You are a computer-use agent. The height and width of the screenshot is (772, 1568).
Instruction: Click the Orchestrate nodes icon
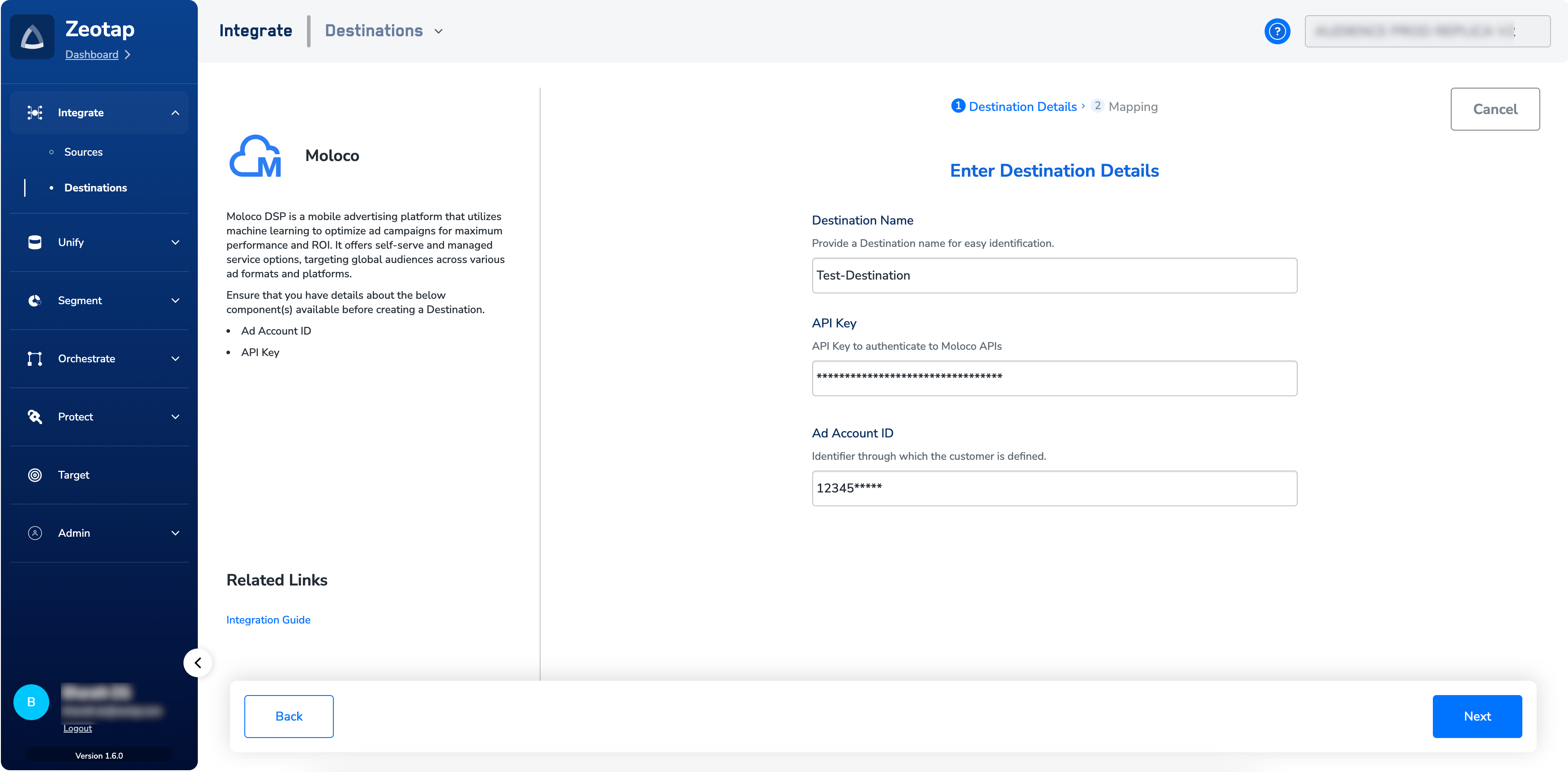pos(35,358)
